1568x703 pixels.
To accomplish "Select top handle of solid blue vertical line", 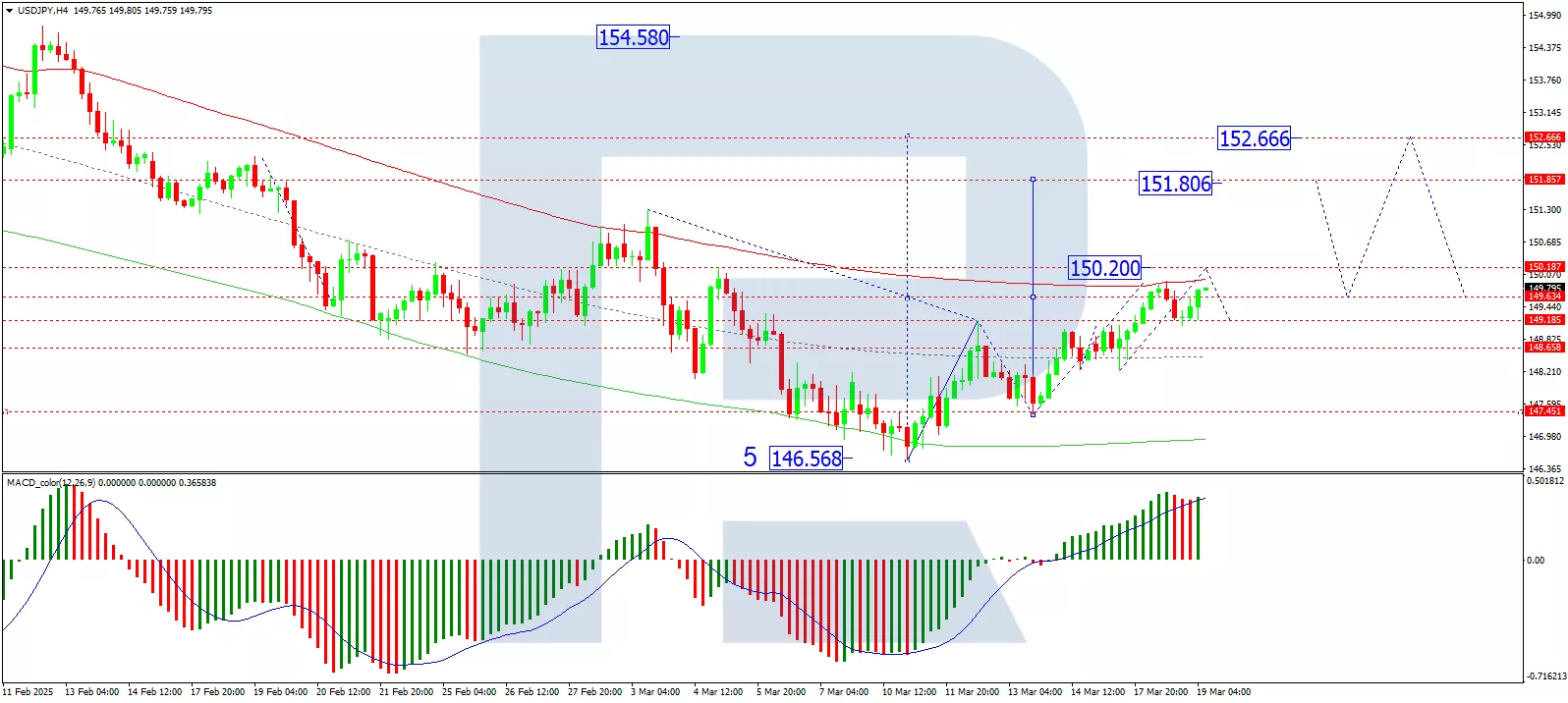I will (x=1033, y=179).
